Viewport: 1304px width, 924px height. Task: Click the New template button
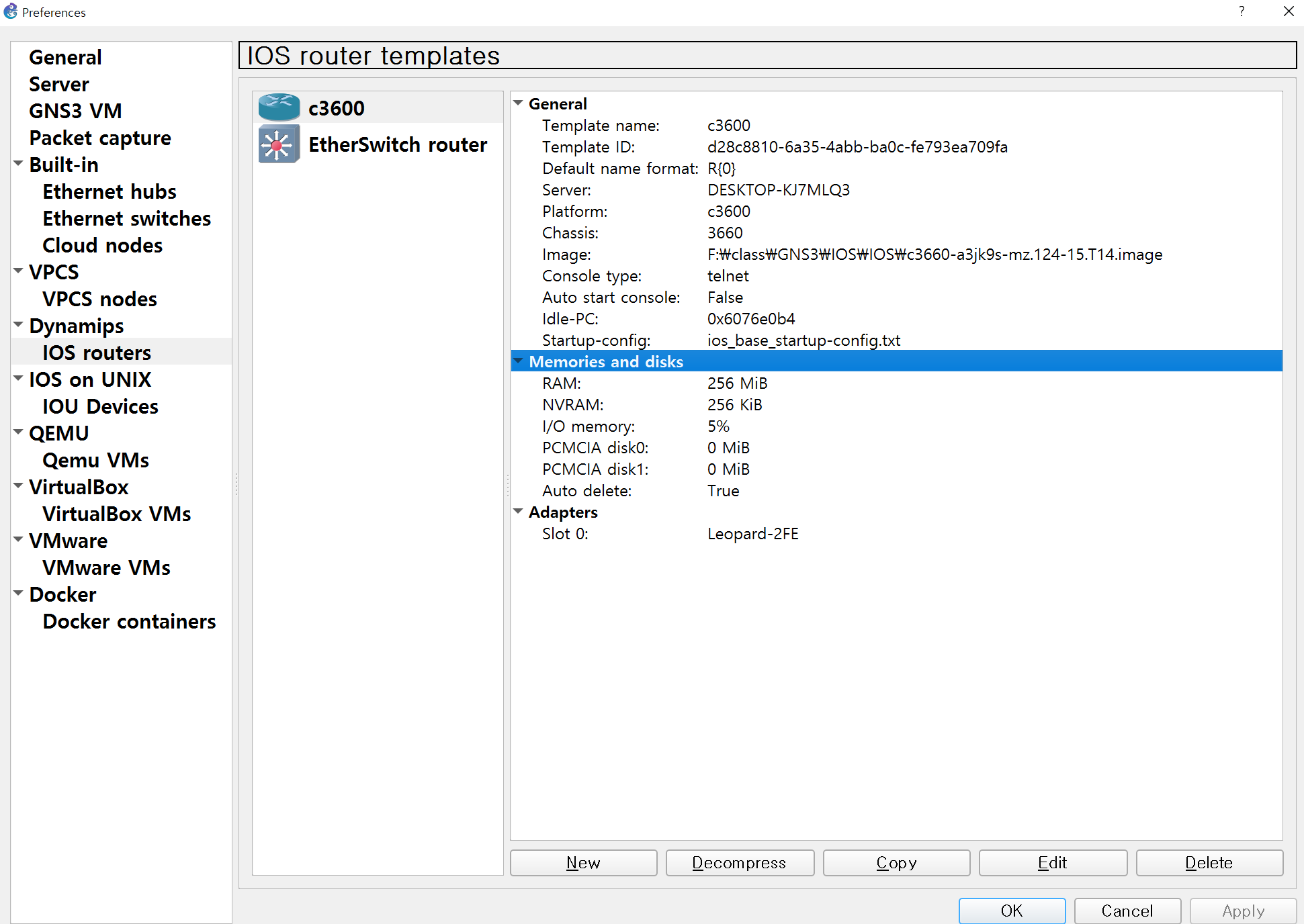(x=583, y=863)
